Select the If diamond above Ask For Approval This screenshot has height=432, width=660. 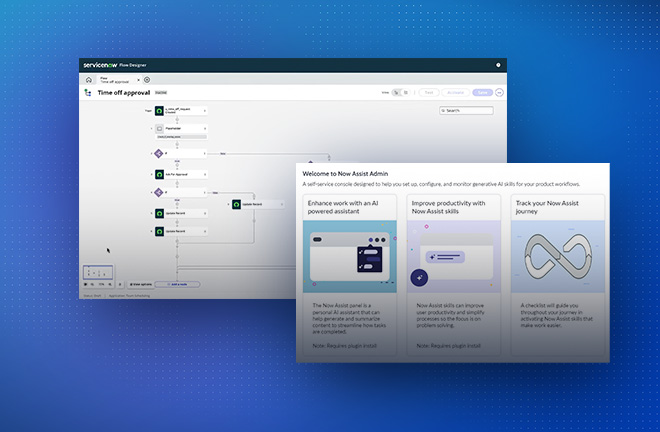pos(159,154)
